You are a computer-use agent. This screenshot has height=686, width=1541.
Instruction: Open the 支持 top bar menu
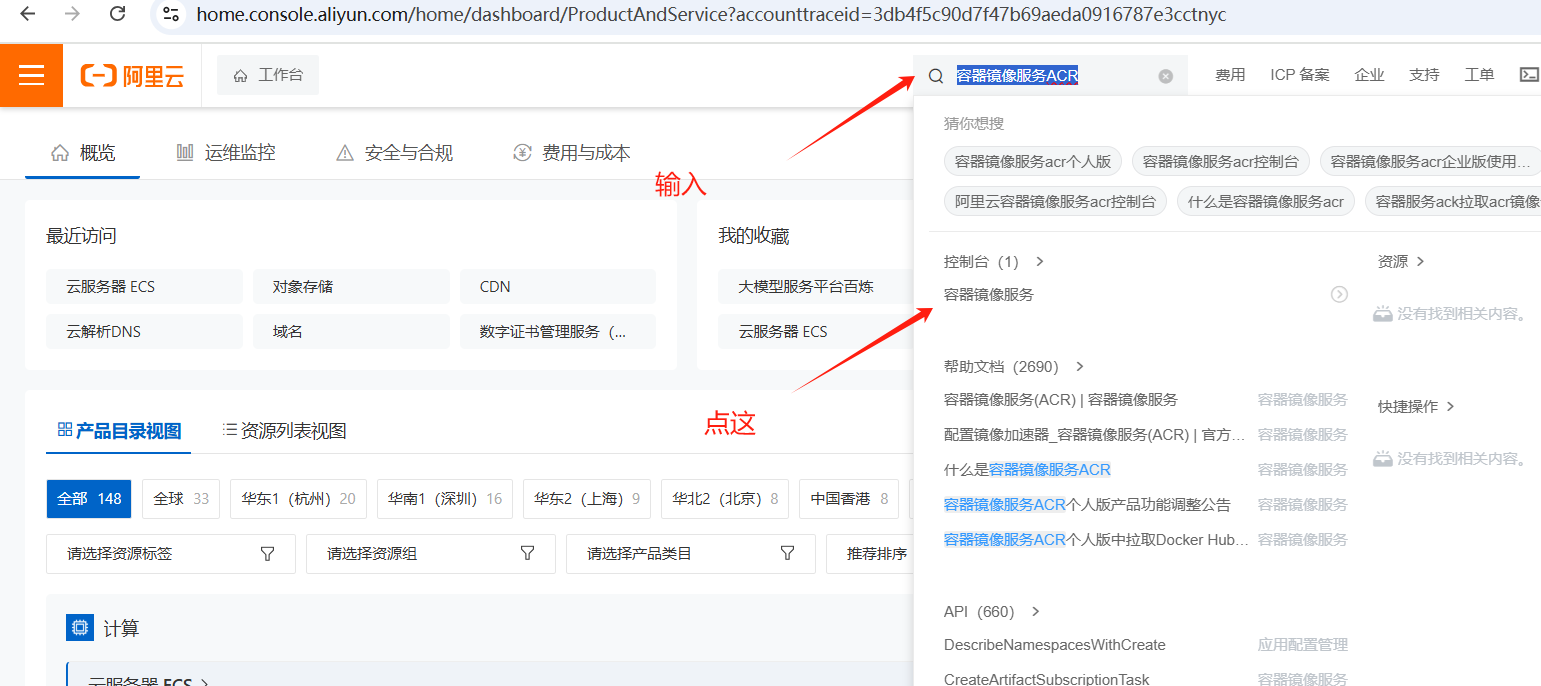[x=1424, y=75]
